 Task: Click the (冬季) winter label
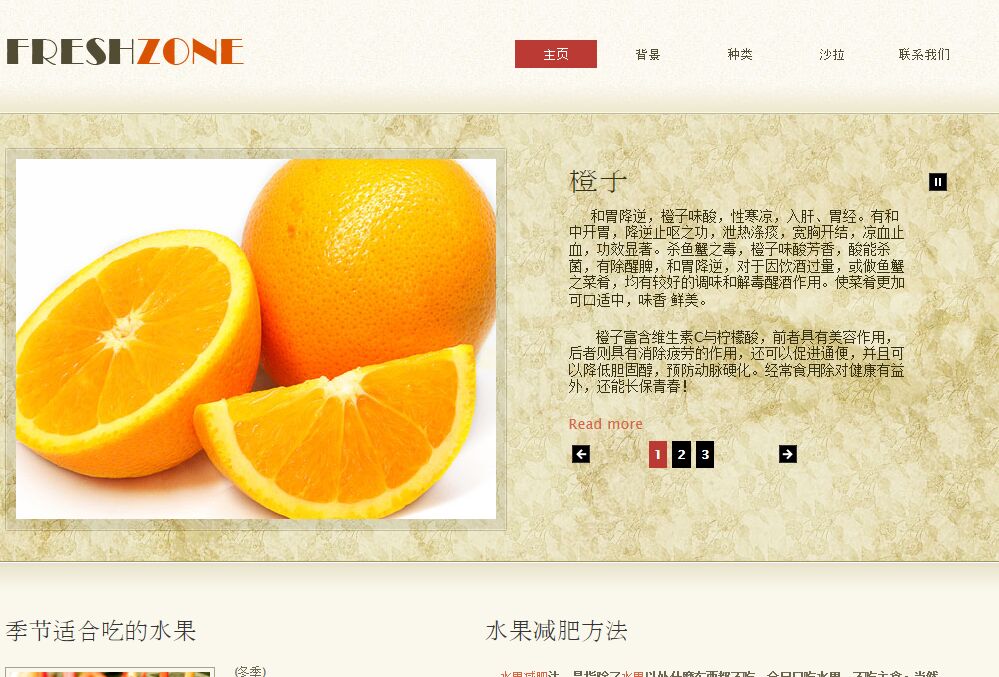tap(250, 671)
